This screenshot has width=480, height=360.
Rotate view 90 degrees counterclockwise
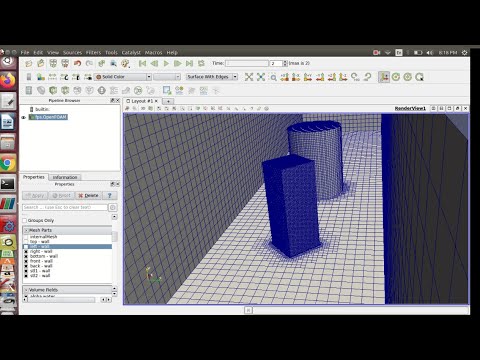click(367, 77)
